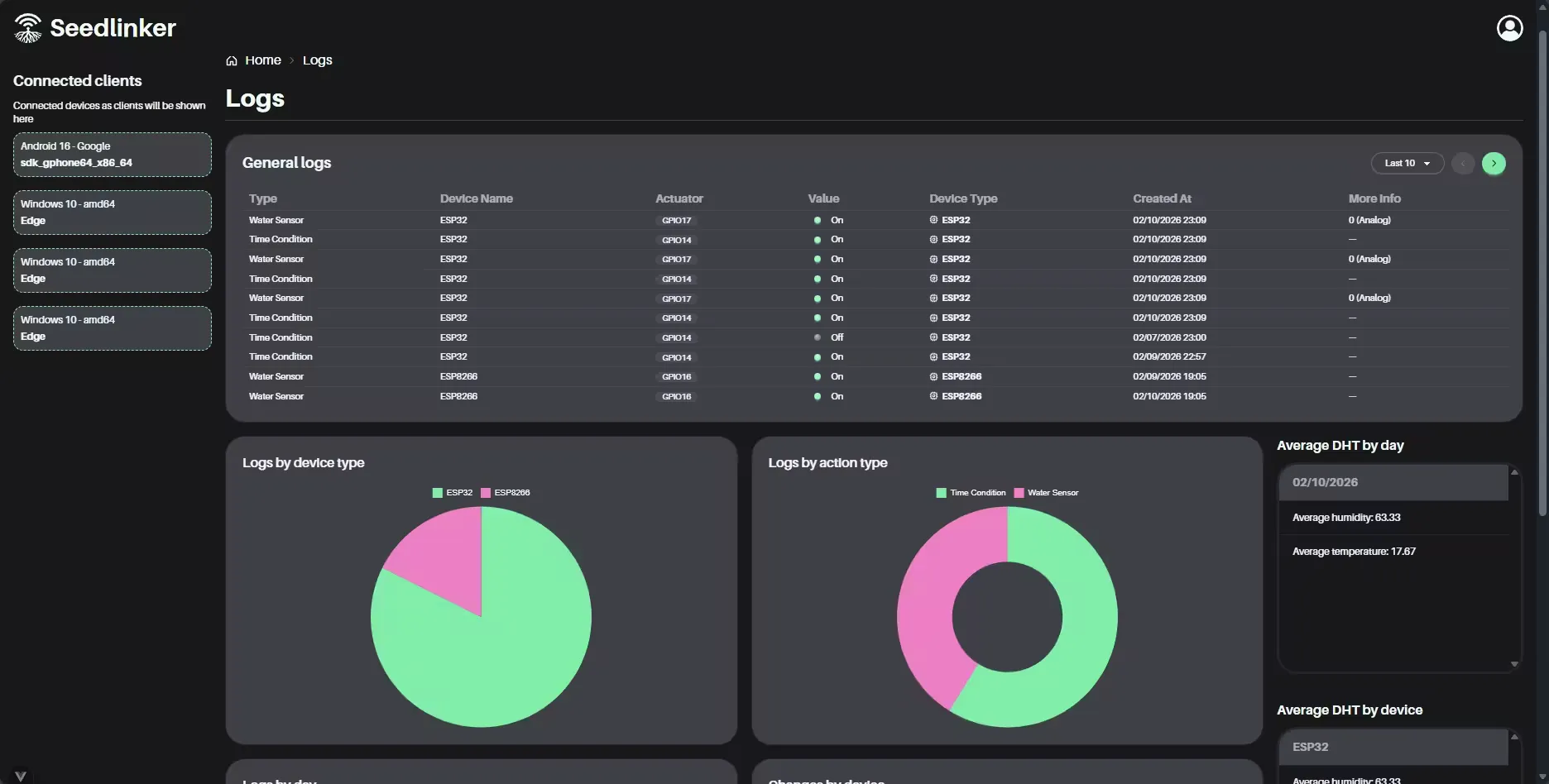This screenshot has width=1549, height=784.
Task: Expand the 02/10/2026 entry in Average DHT by day
Action: [1393, 482]
